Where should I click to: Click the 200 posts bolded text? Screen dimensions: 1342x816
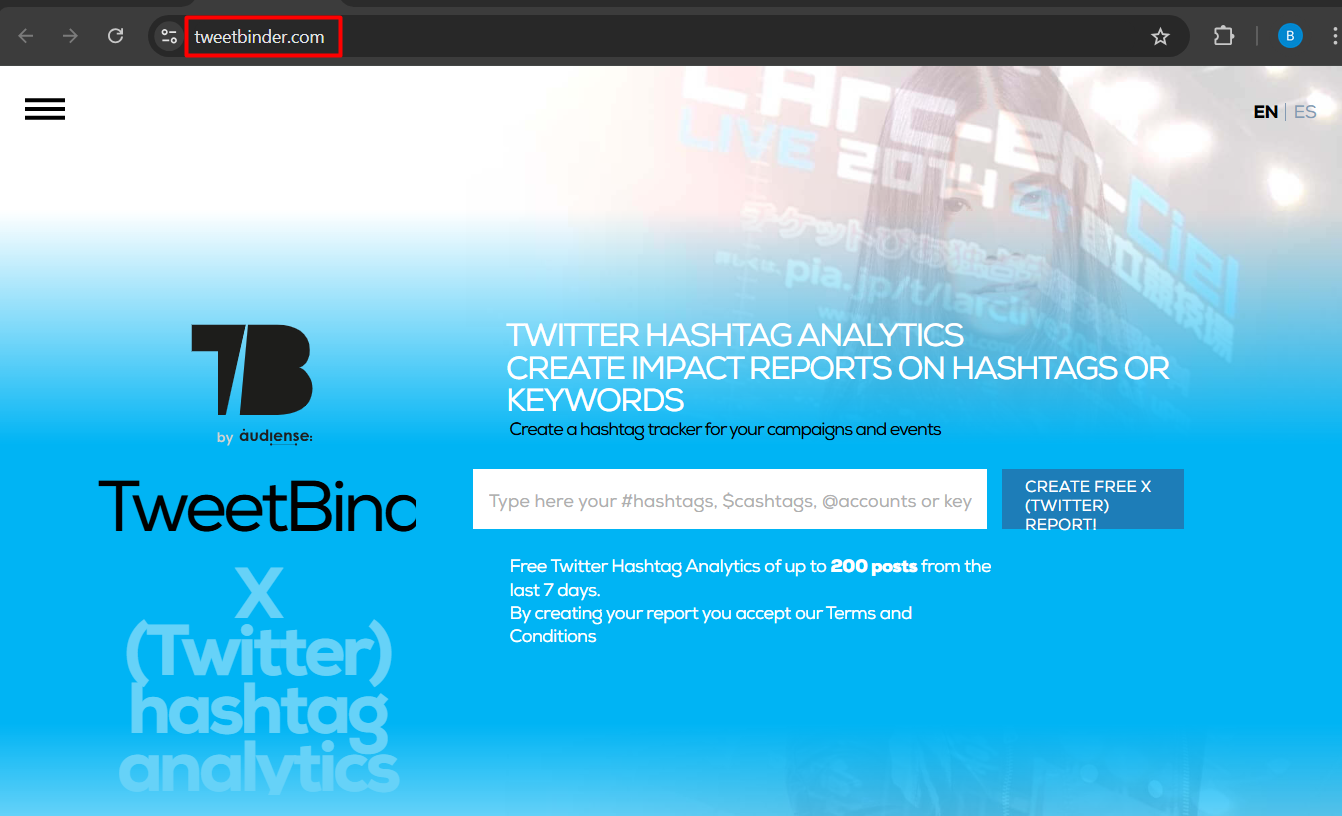pos(873,565)
